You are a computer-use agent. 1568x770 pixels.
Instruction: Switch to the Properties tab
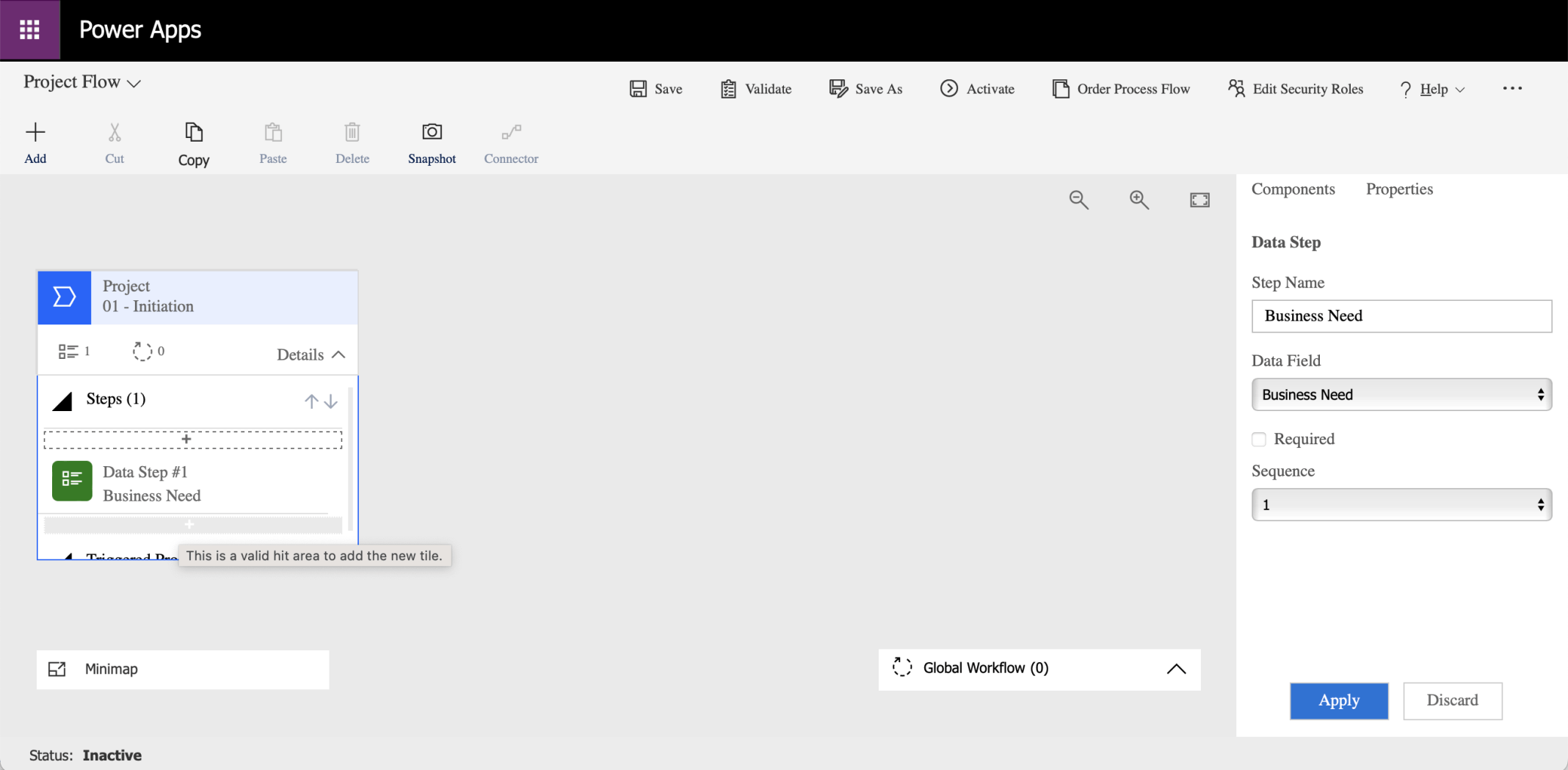tap(1399, 189)
